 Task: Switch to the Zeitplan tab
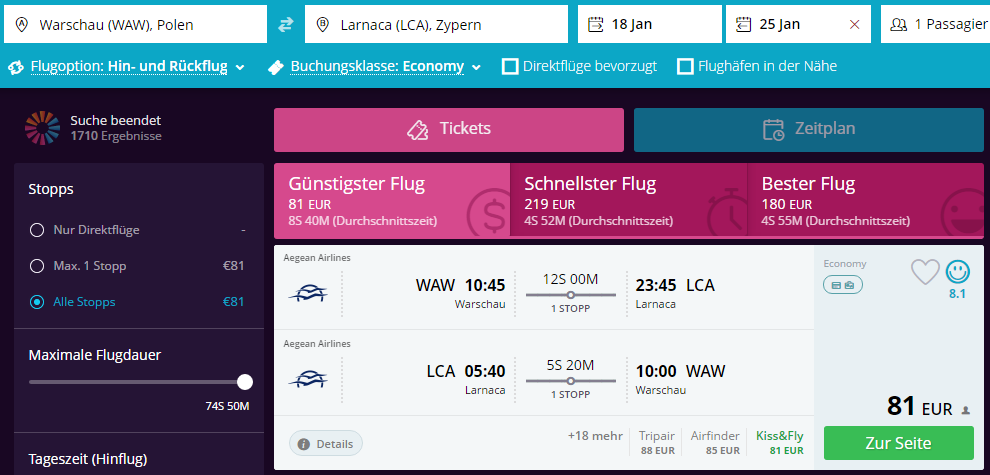pyautogui.click(x=809, y=129)
